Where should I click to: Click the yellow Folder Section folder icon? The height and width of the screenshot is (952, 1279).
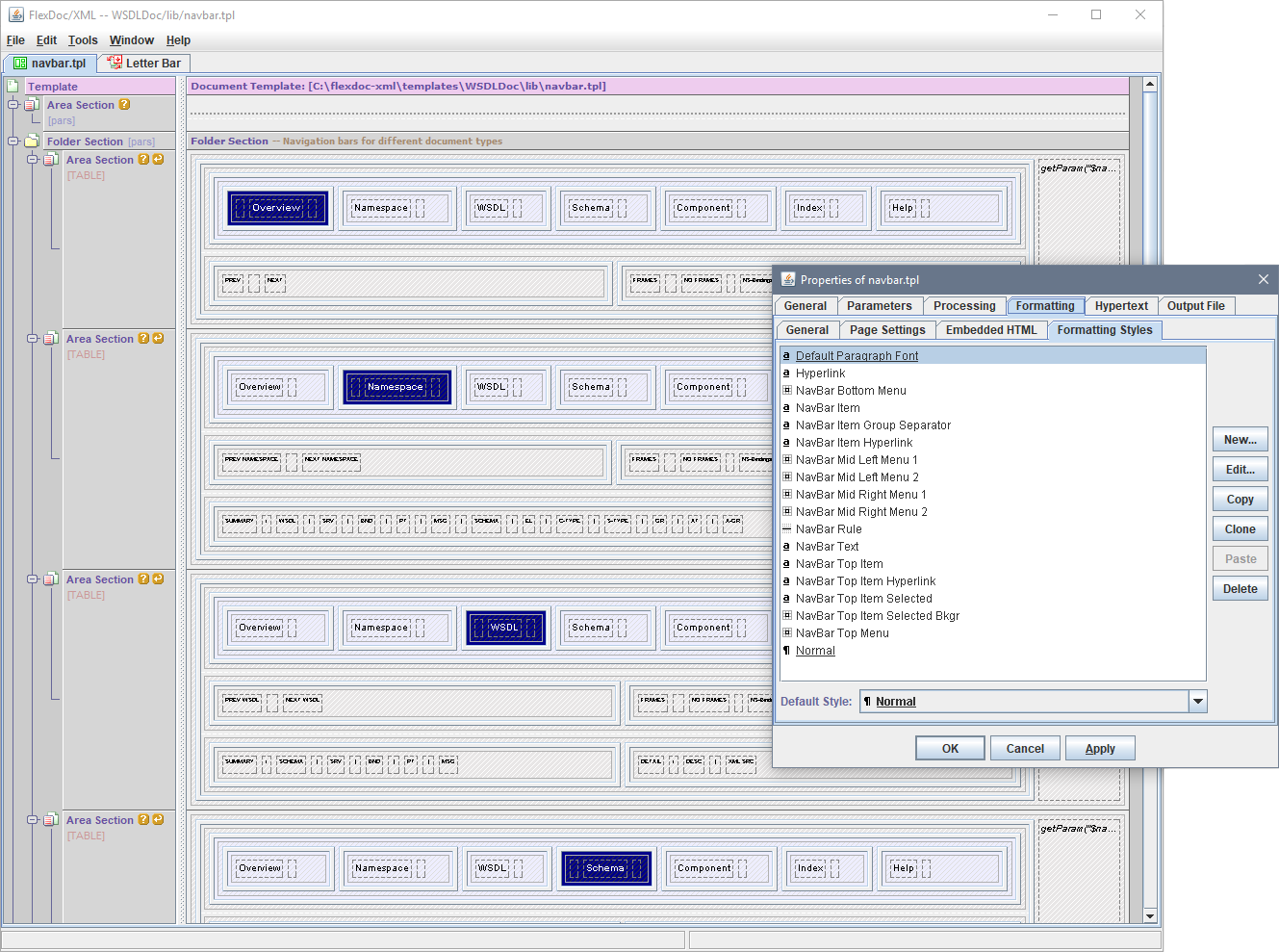(32, 142)
